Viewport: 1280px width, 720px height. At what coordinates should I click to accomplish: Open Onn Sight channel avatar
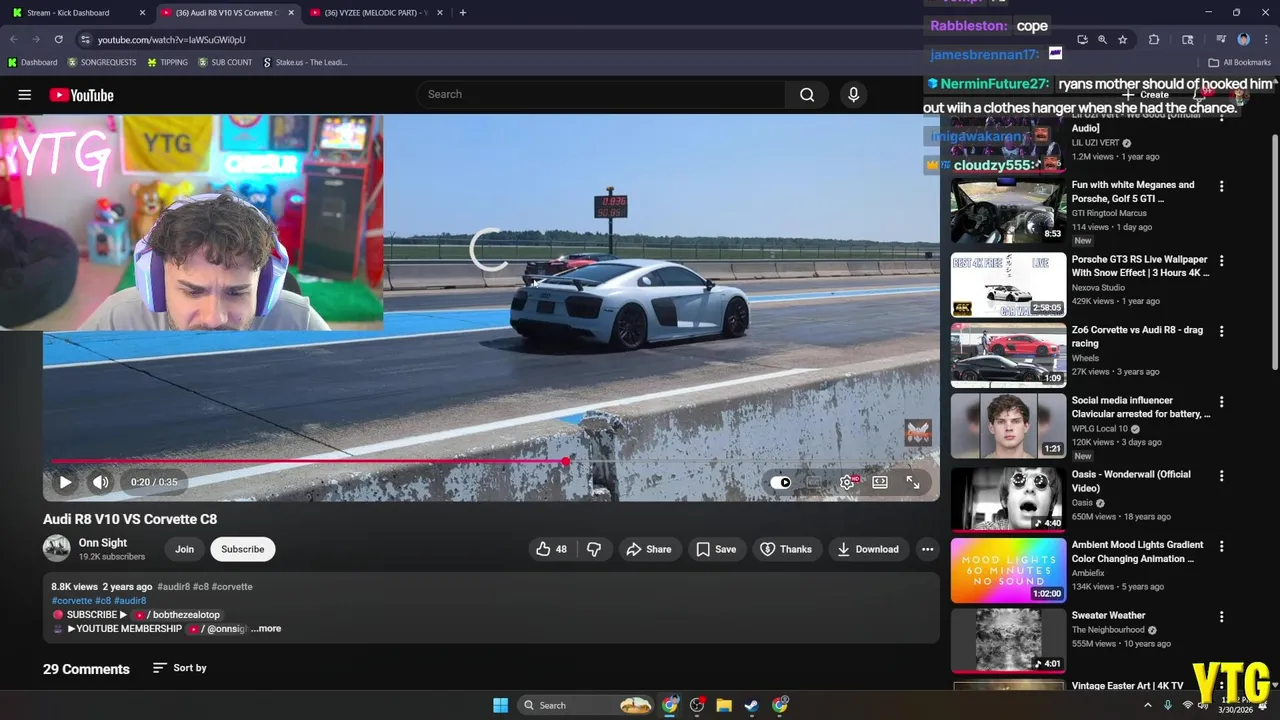coord(57,548)
